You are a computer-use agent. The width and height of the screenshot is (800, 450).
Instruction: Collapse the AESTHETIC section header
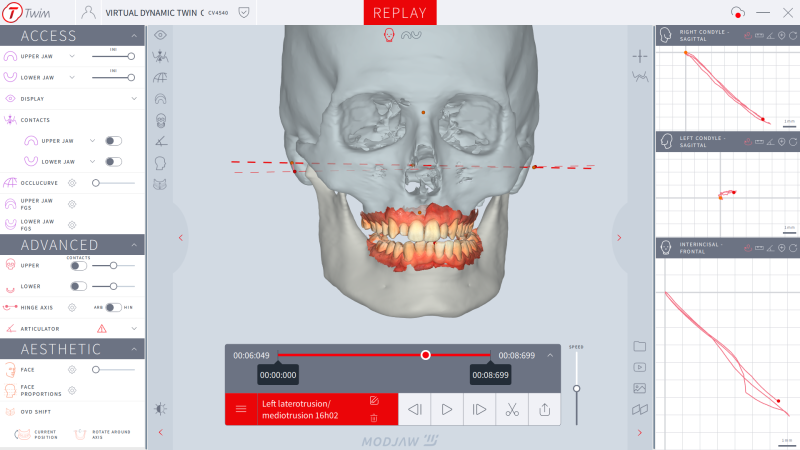pos(72,349)
